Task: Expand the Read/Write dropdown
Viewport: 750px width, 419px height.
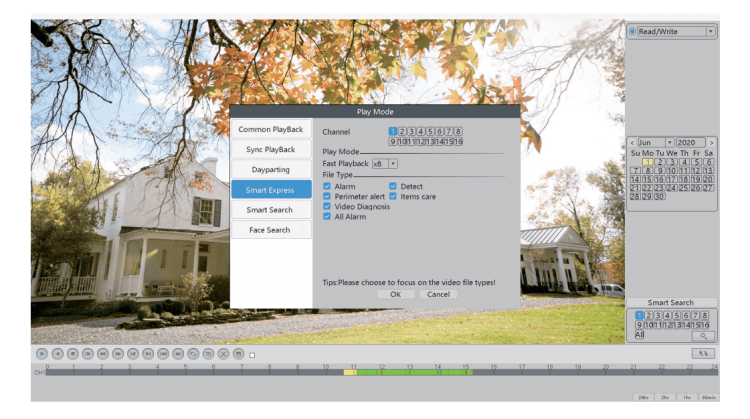Action: click(x=710, y=32)
